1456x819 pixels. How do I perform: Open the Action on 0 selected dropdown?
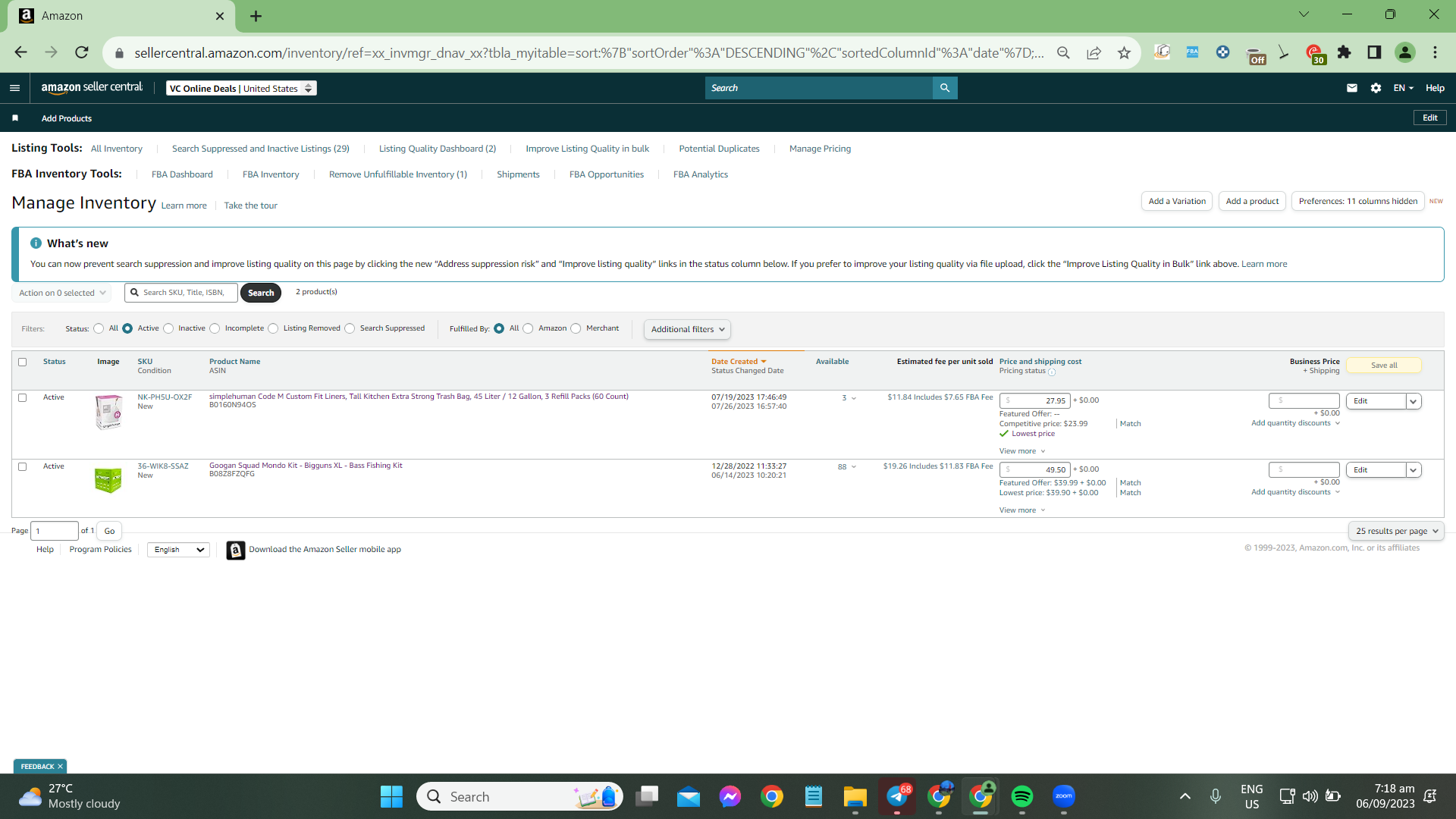[62, 293]
